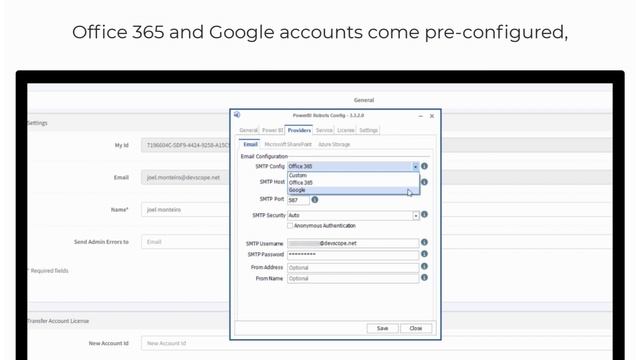Open the Service tab
The image size is (640, 360).
tap(324, 130)
